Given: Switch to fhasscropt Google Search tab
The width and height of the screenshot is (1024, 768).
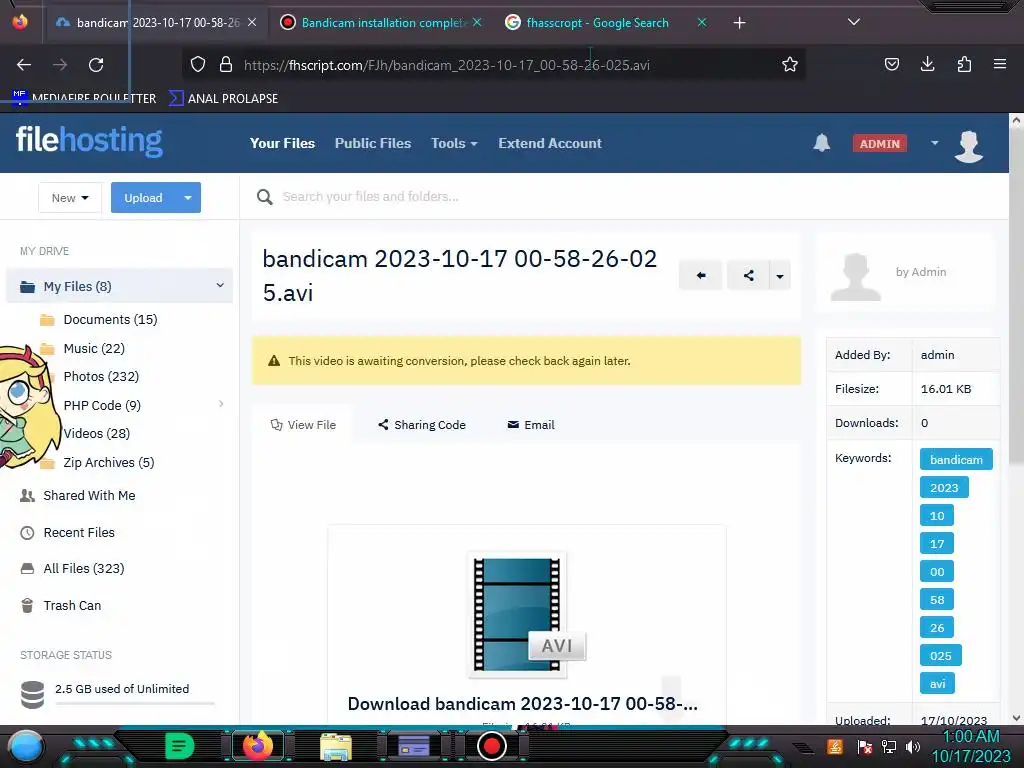Looking at the screenshot, I should tap(597, 23).
